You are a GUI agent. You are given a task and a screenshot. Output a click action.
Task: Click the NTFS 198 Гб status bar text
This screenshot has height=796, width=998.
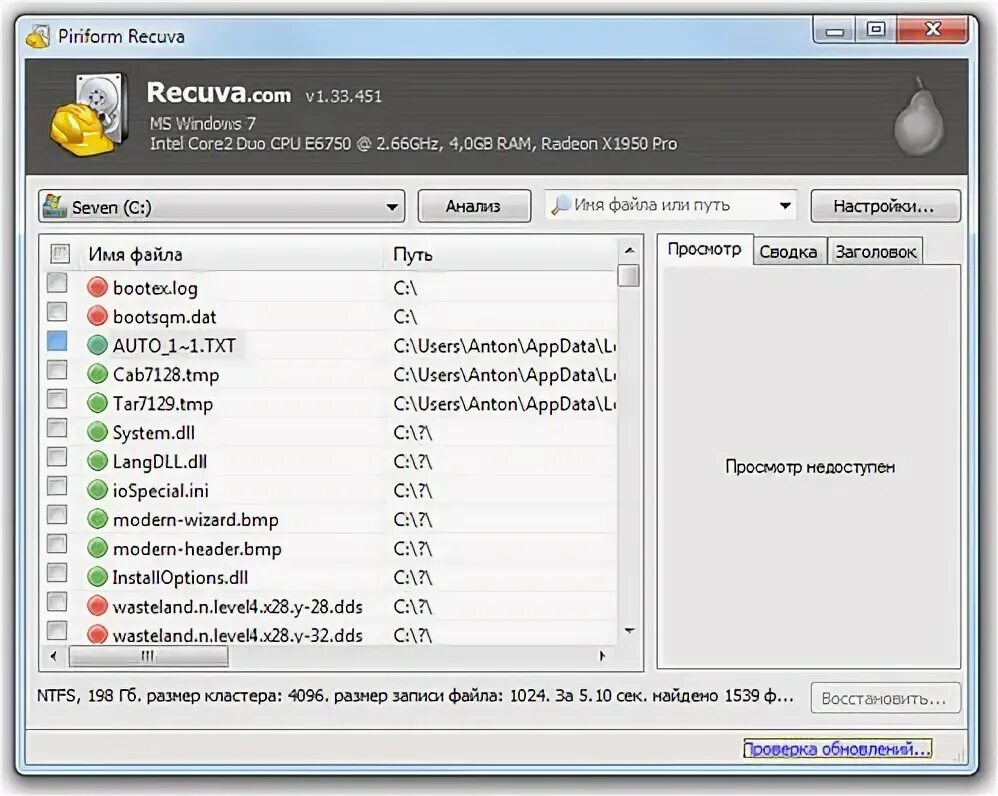pyautogui.click(x=415, y=696)
